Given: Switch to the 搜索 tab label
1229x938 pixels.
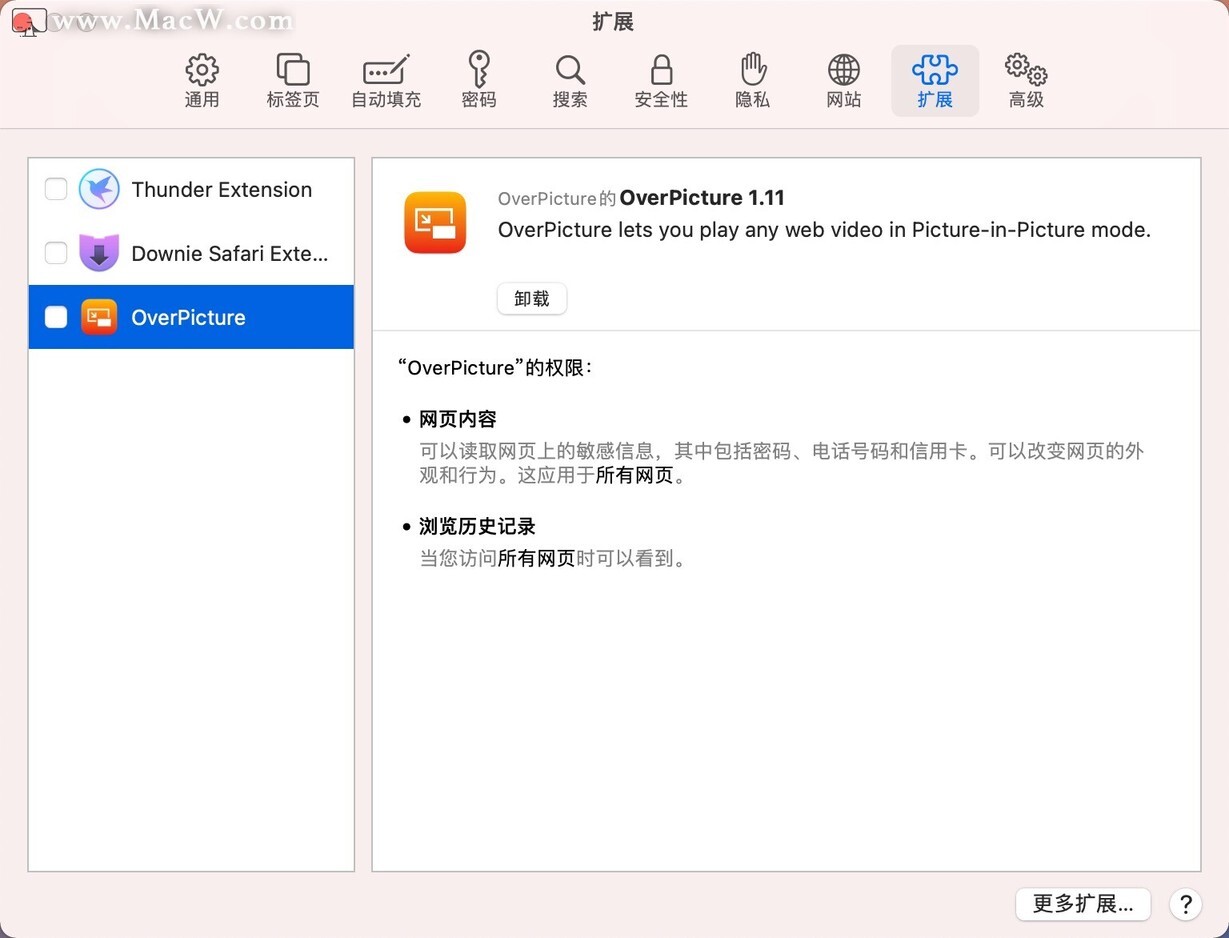Looking at the screenshot, I should [x=570, y=100].
